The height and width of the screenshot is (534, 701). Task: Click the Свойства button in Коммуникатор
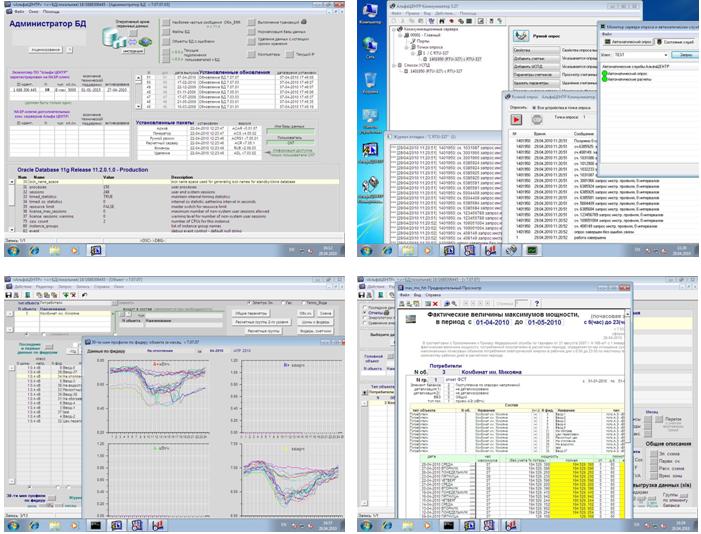[x=536, y=50]
